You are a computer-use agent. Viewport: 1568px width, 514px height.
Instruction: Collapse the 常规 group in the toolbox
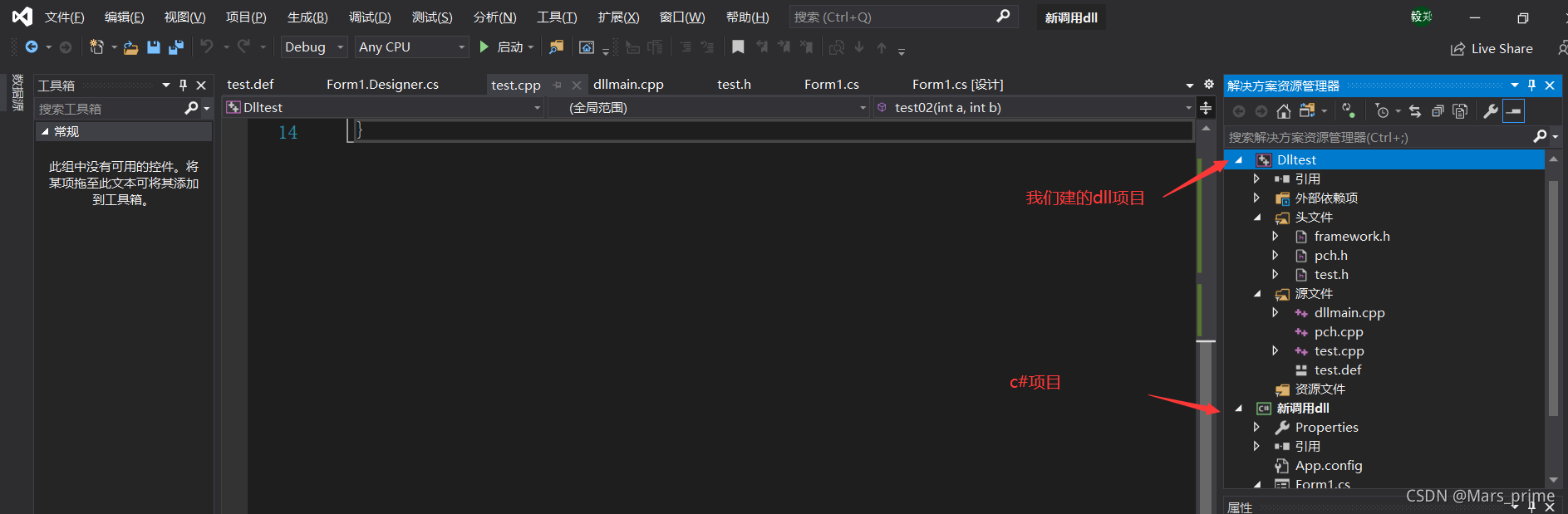(45, 131)
